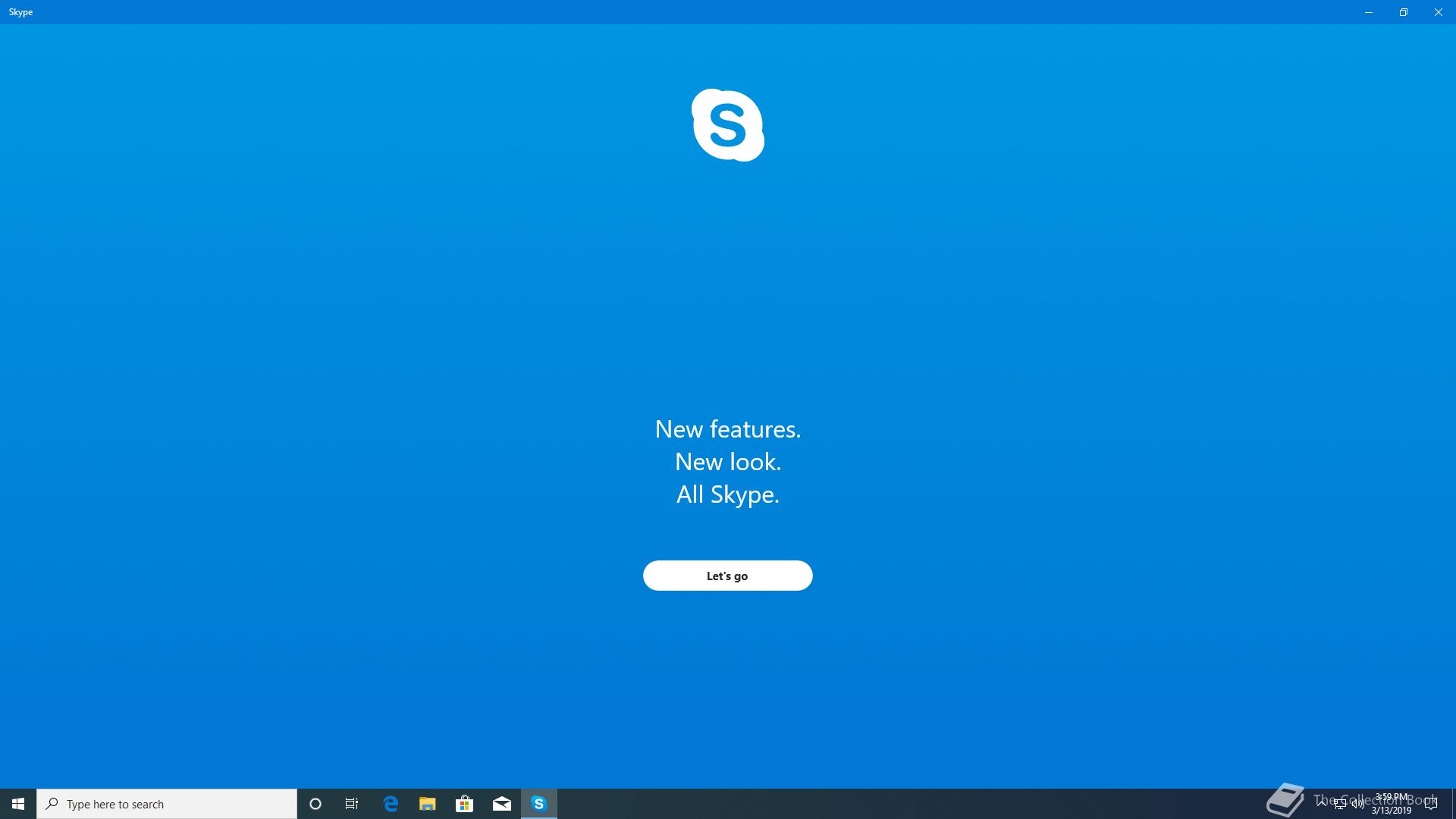
Task: Open the Mail app from the taskbar
Action: coord(501,804)
